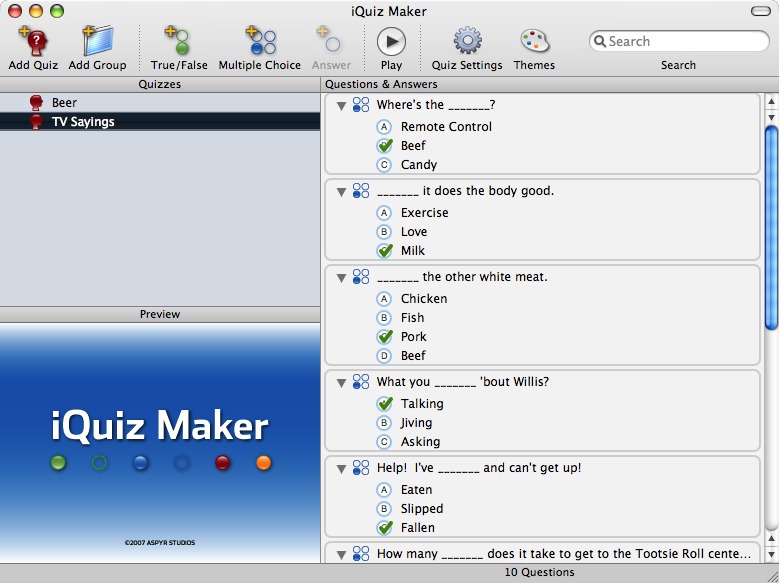This screenshot has height=583, width=779.
Task: Collapse the "'bout Willis" question
Action: click(x=341, y=383)
